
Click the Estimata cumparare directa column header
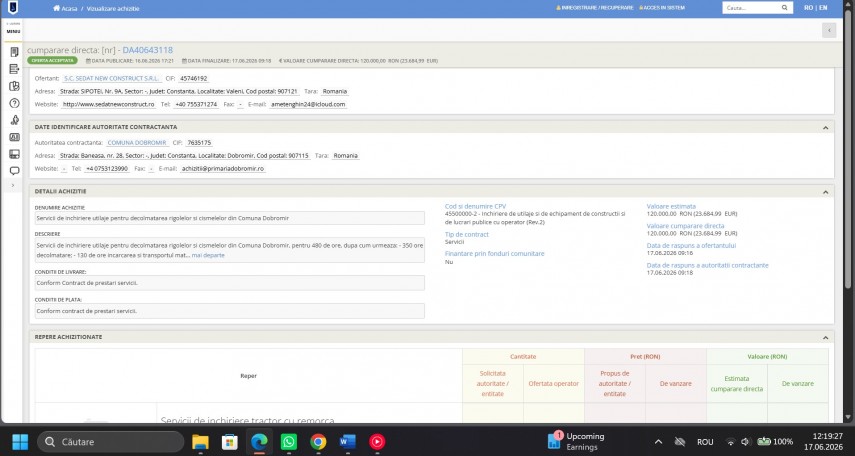coord(737,383)
